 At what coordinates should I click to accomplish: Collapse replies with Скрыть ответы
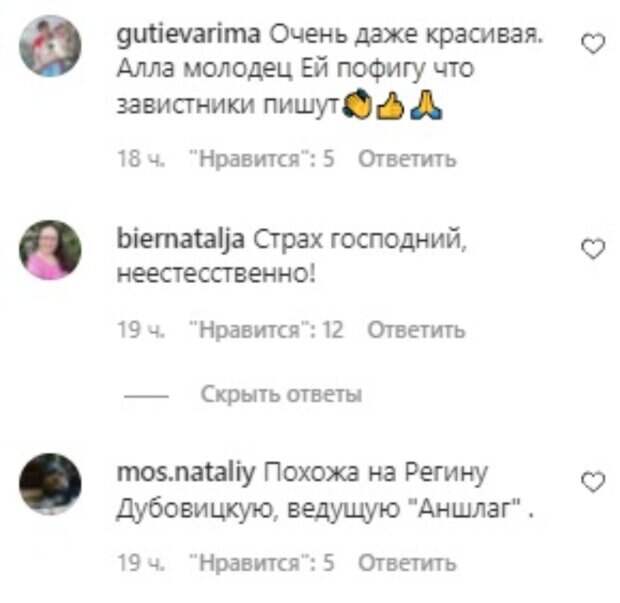[x=282, y=394]
